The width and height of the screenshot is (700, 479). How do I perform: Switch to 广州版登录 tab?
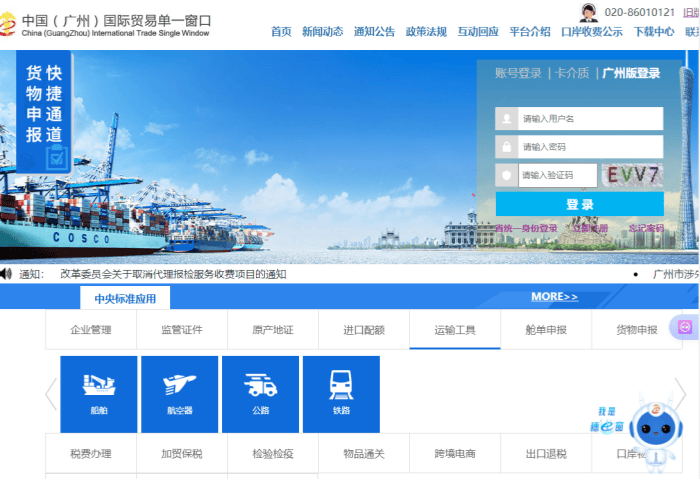click(631, 73)
